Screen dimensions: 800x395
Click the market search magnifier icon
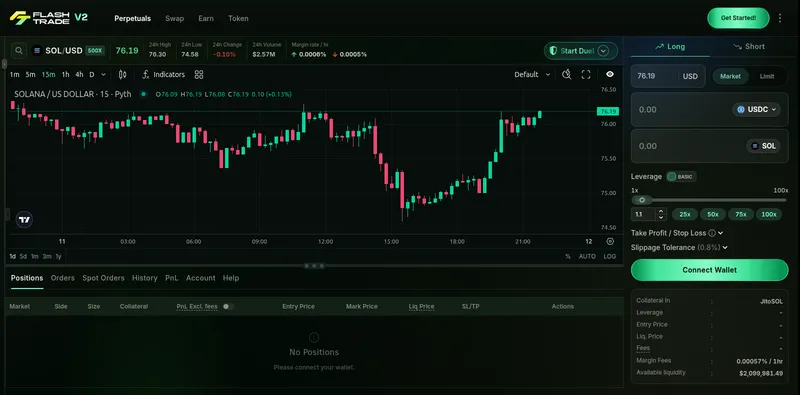19,51
